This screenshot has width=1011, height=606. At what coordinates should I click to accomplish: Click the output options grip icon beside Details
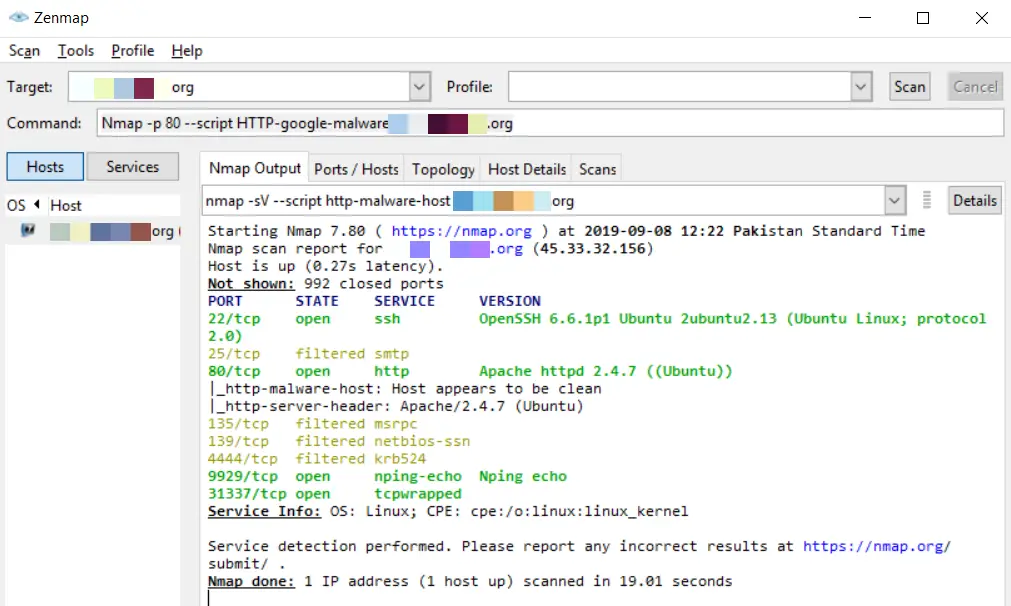click(927, 200)
